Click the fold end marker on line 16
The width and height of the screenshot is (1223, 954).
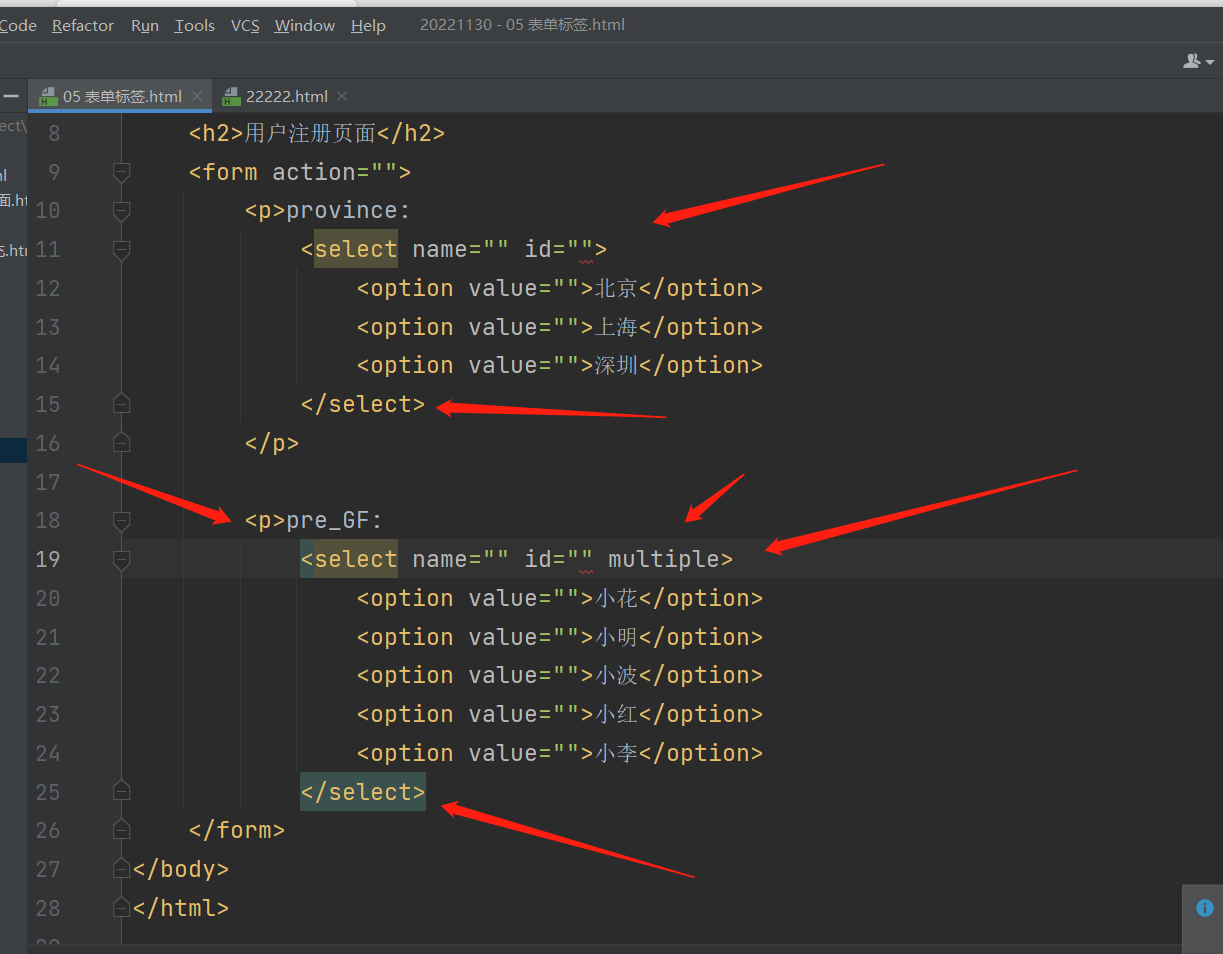coord(121,443)
